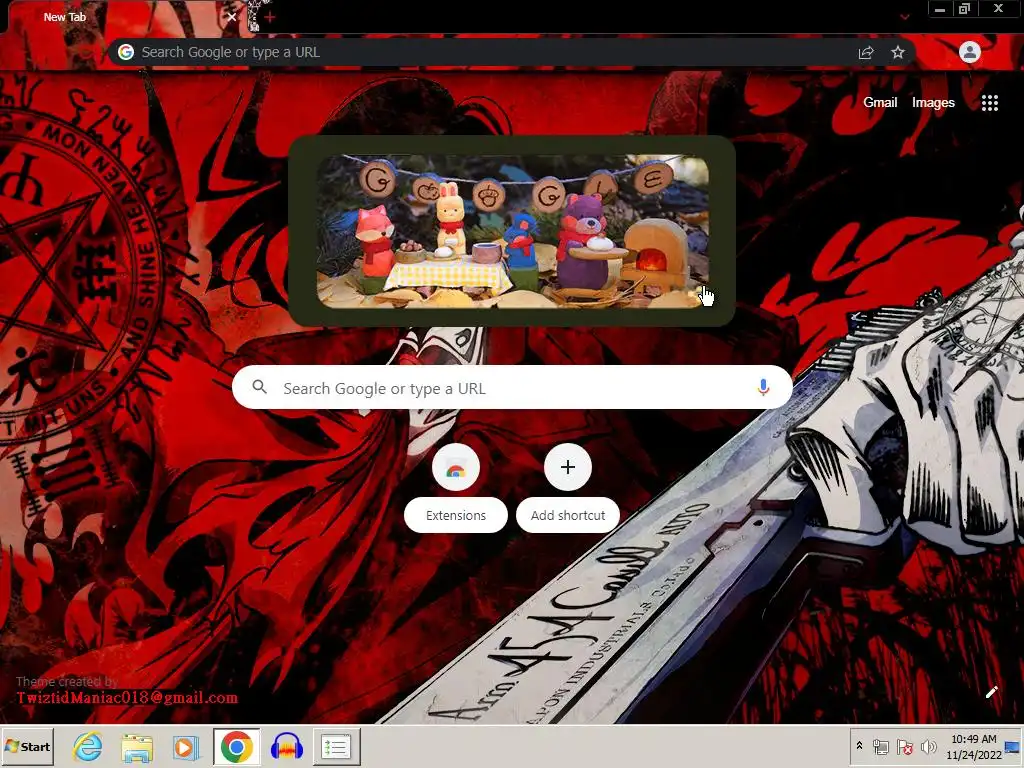Open the headphones audio app on taskbar

(287, 746)
